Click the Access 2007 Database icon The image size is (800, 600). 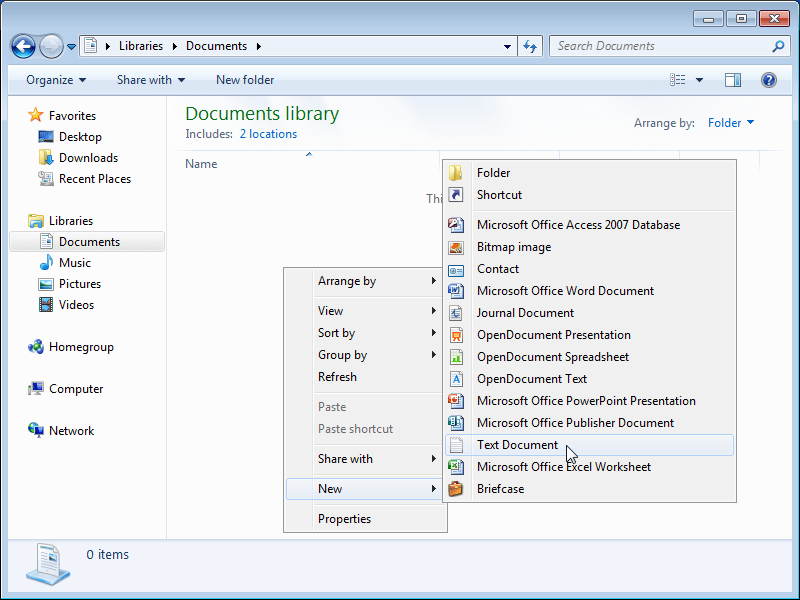click(456, 225)
